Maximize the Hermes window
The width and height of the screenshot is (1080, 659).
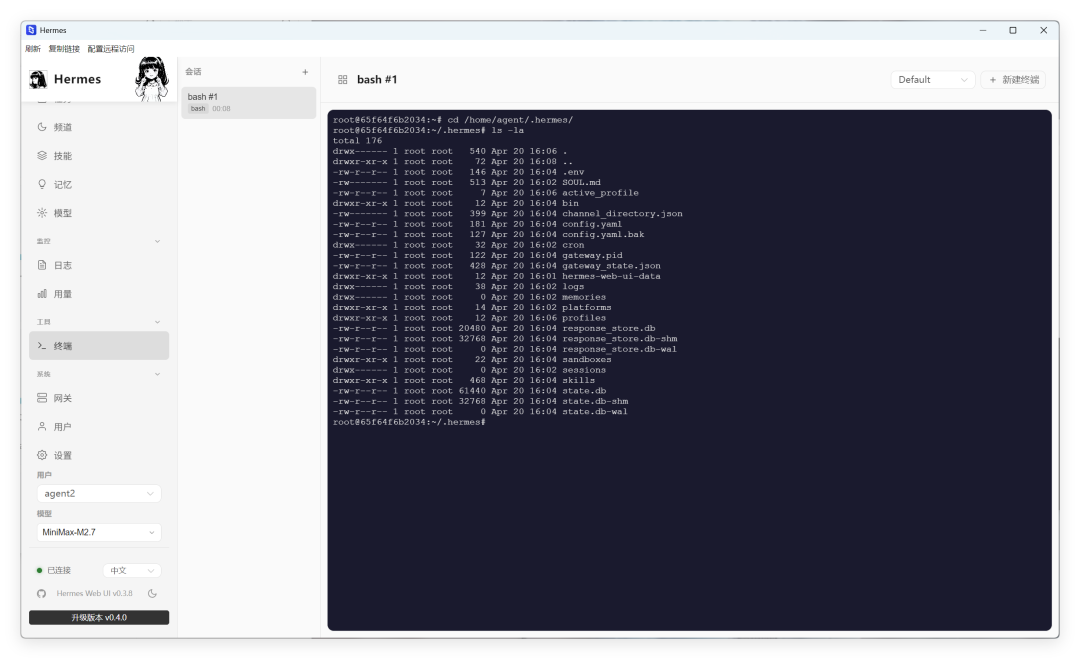pos(1012,30)
